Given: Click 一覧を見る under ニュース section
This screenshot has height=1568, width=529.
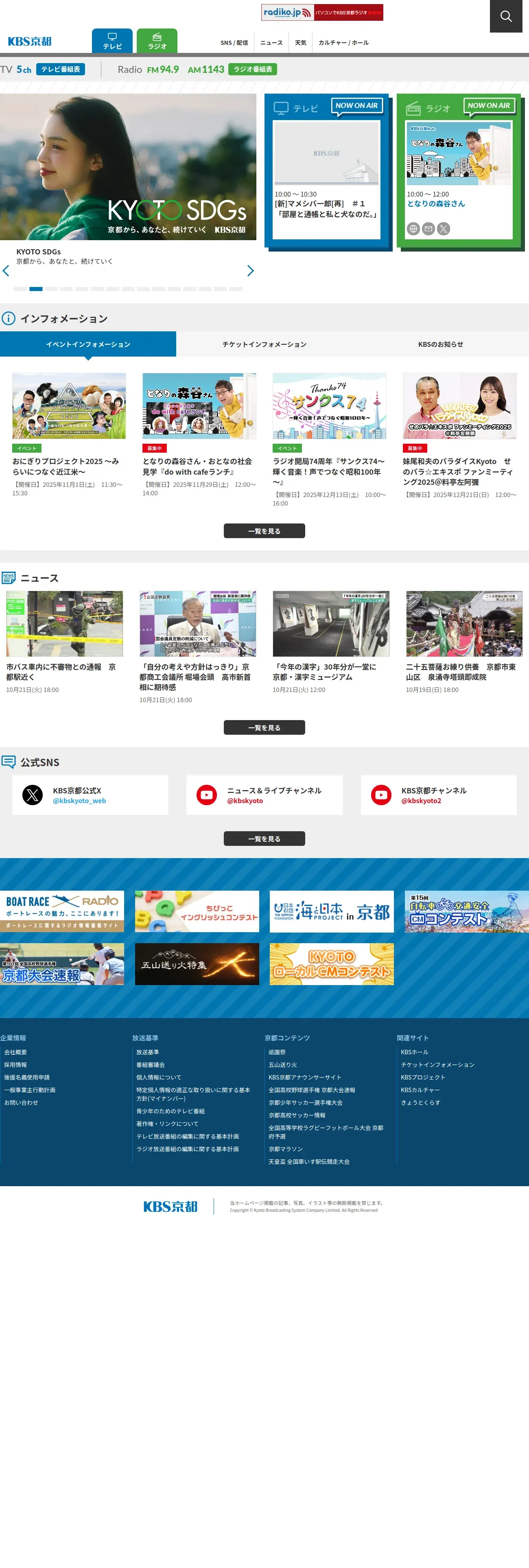Looking at the screenshot, I should tap(264, 727).
